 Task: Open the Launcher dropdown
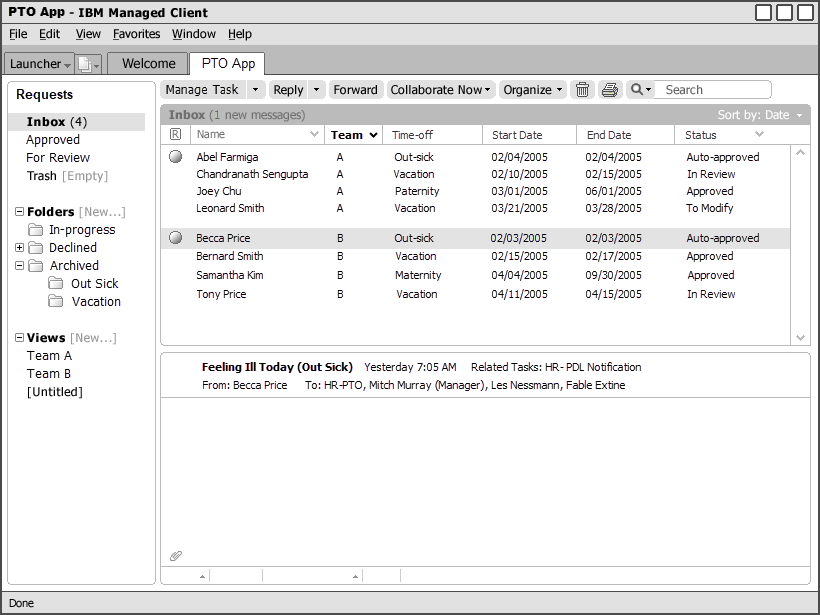67,65
